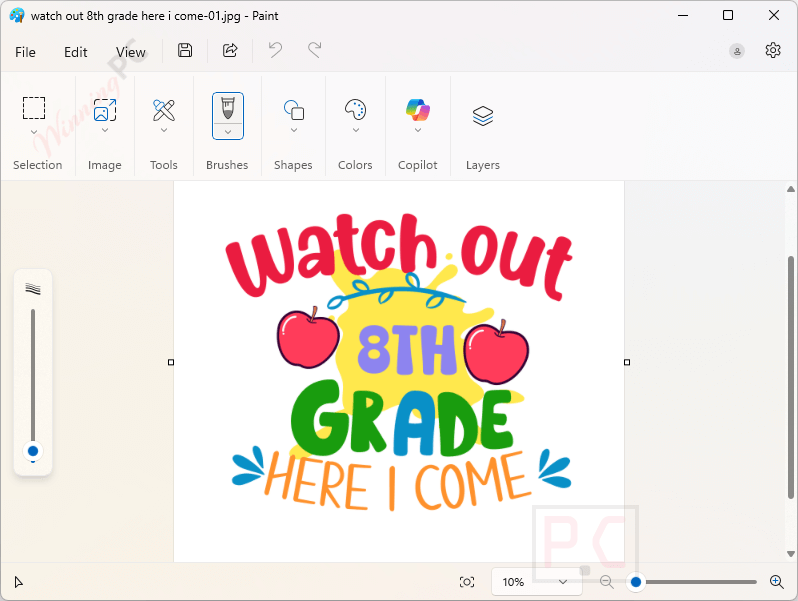The height and width of the screenshot is (601, 798).
Task: Click the zoom slider handle
Action: [636, 582]
